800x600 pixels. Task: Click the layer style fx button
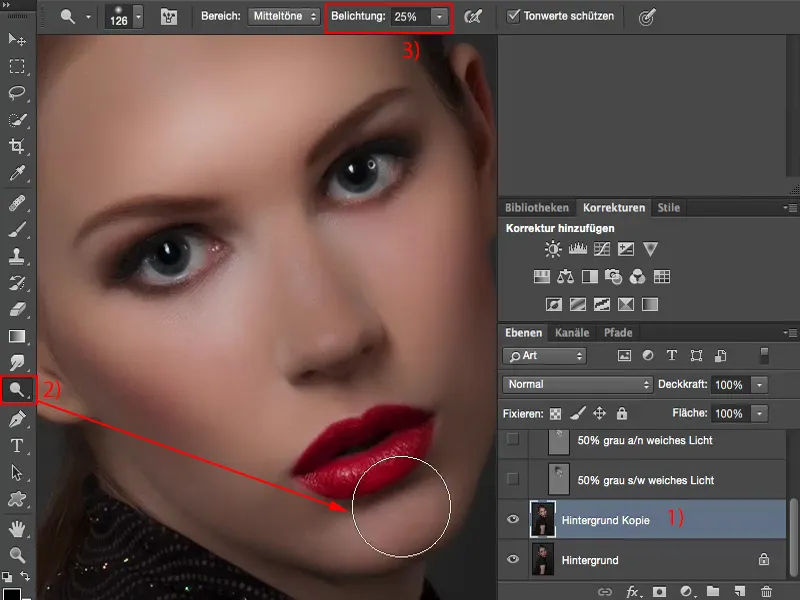(631, 592)
